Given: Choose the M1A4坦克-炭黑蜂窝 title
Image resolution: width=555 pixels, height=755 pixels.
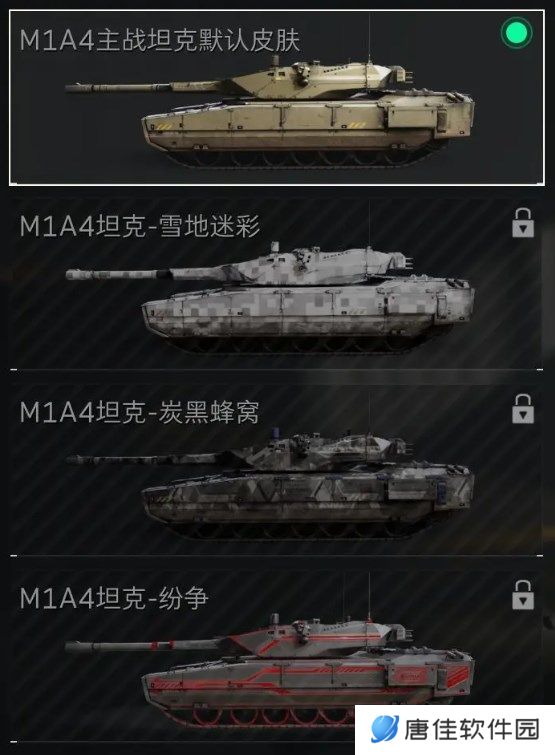Looking at the screenshot, I should 140,412.
